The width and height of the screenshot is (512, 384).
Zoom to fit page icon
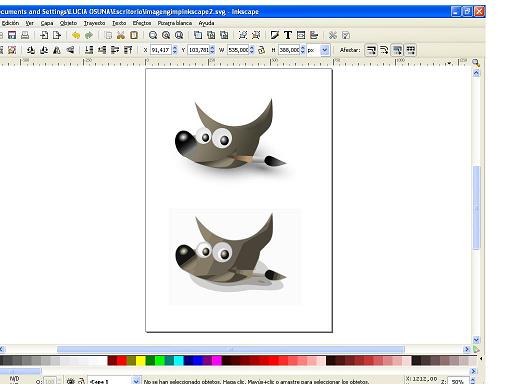click(x=179, y=35)
